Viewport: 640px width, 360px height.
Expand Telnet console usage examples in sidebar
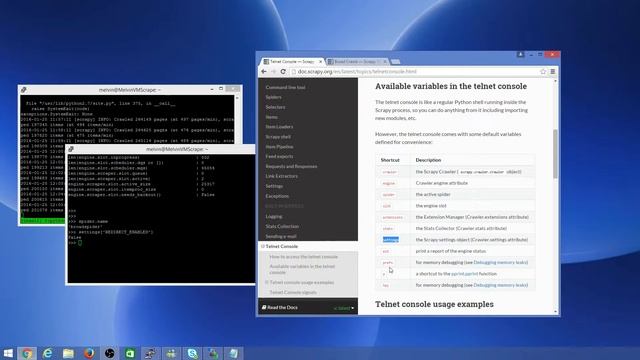coord(267,282)
